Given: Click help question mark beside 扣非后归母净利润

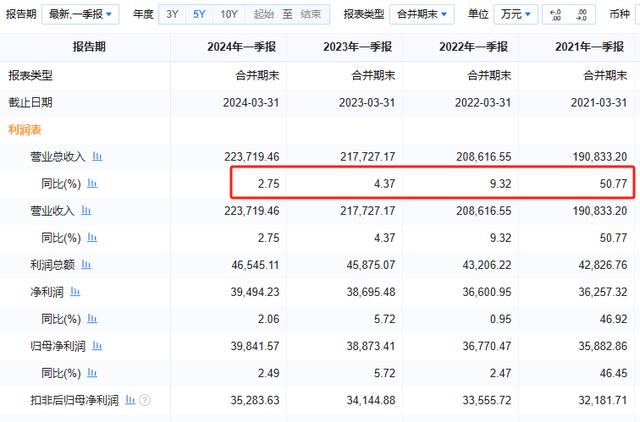Looking at the screenshot, I should click(x=145, y=400).
